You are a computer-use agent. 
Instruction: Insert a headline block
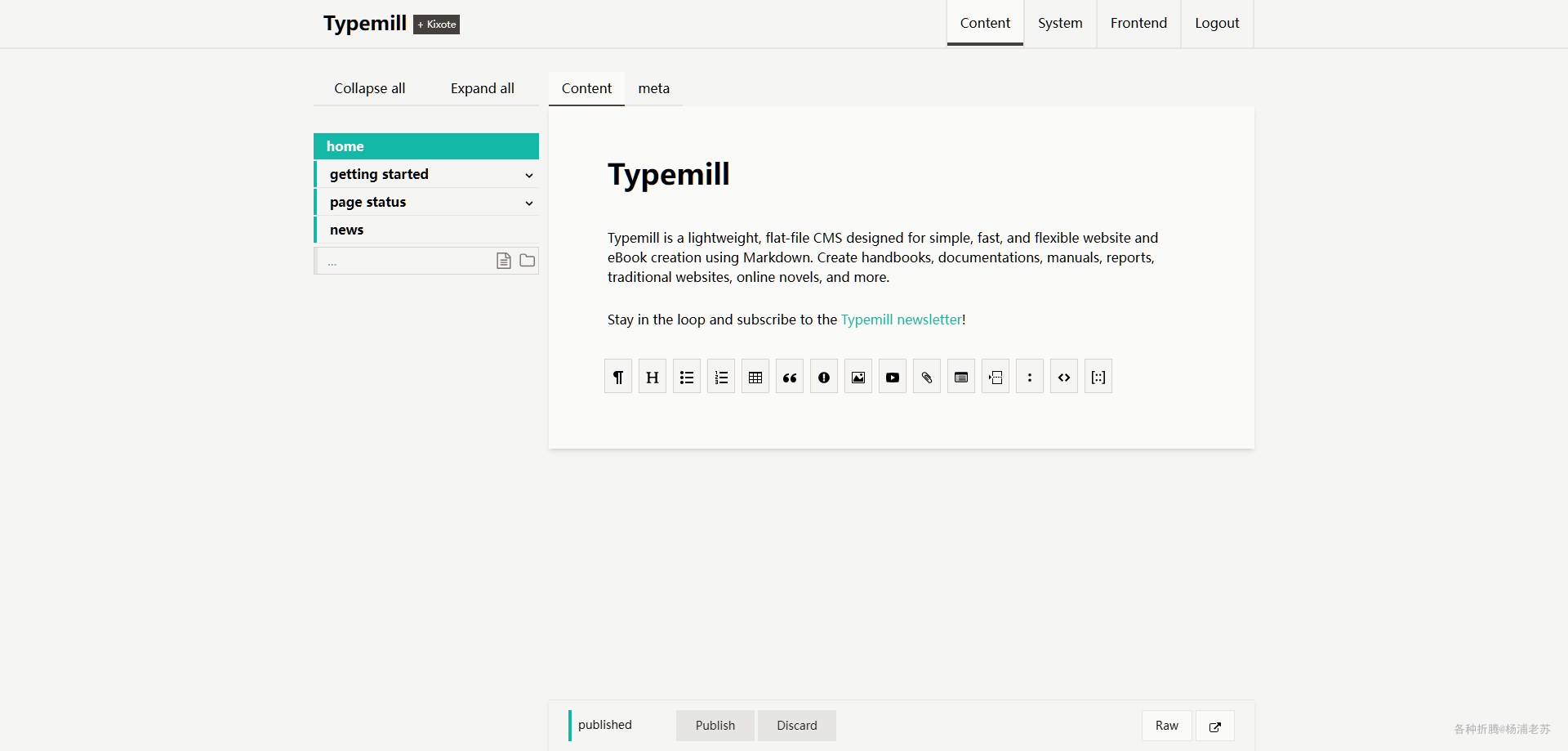653,377
